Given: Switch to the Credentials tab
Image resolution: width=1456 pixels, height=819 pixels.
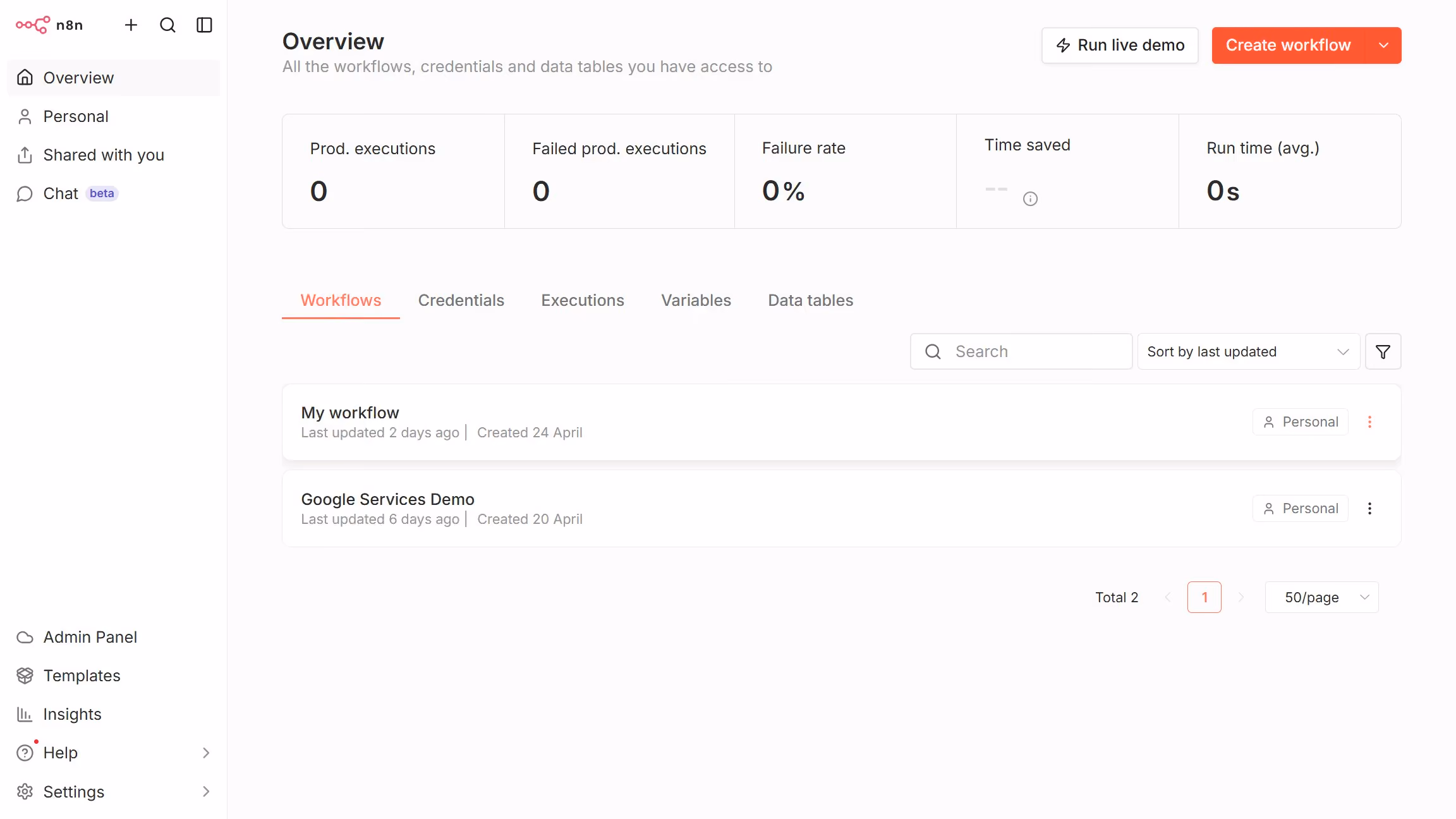Looking at the screenshot, I should pos(461,300).
